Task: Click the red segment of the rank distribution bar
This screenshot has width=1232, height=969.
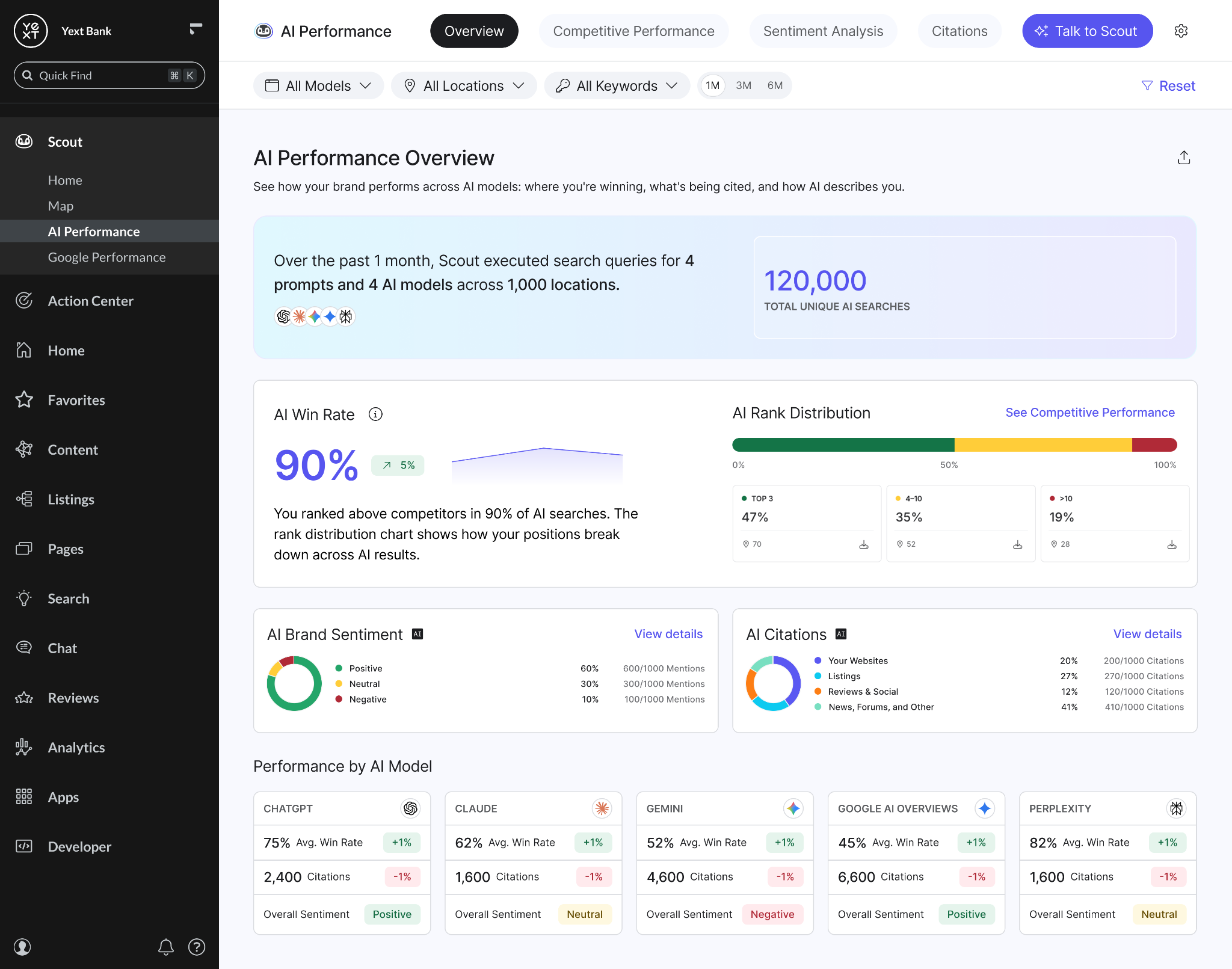Action: click(x=1154, y=445)
